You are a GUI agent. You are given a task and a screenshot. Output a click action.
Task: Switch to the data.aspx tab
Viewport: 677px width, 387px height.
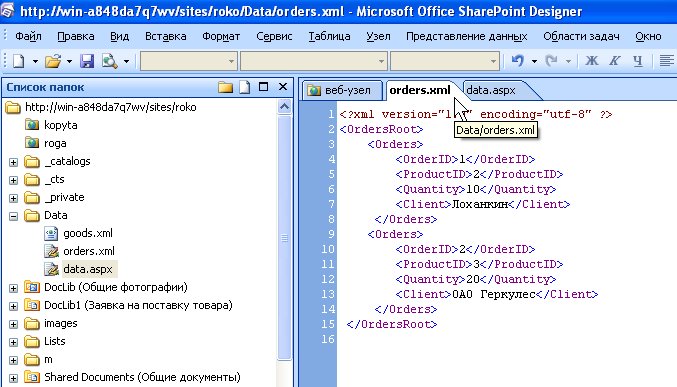pyautogui.click(x=491, y=90)
